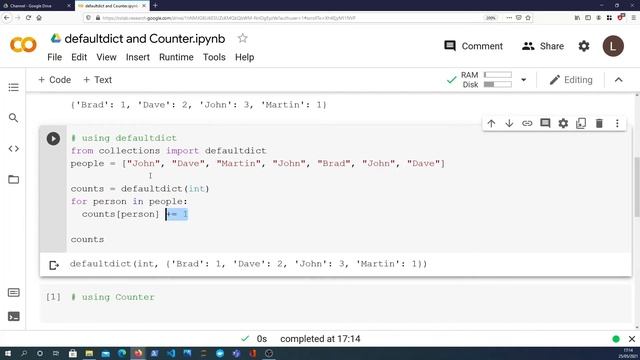
Task: Open the View menu
Action: [106, 57]
